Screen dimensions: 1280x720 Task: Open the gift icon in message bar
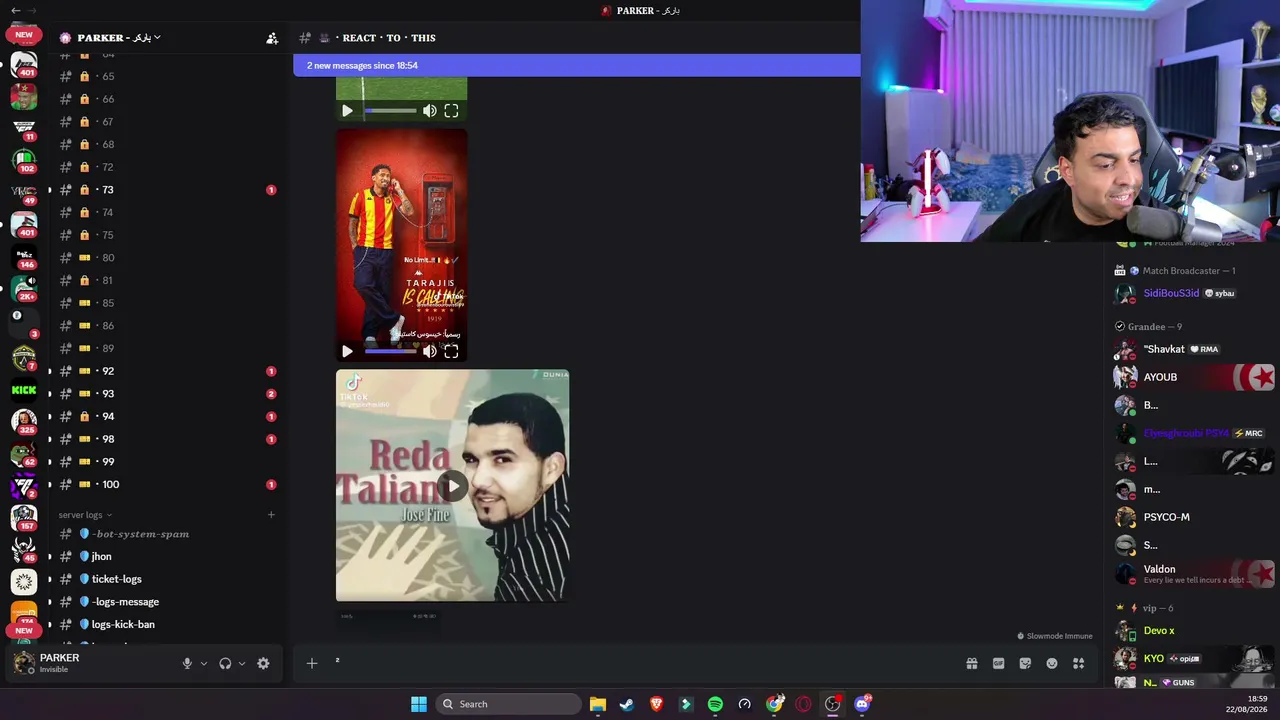click(x=971, y=663)
